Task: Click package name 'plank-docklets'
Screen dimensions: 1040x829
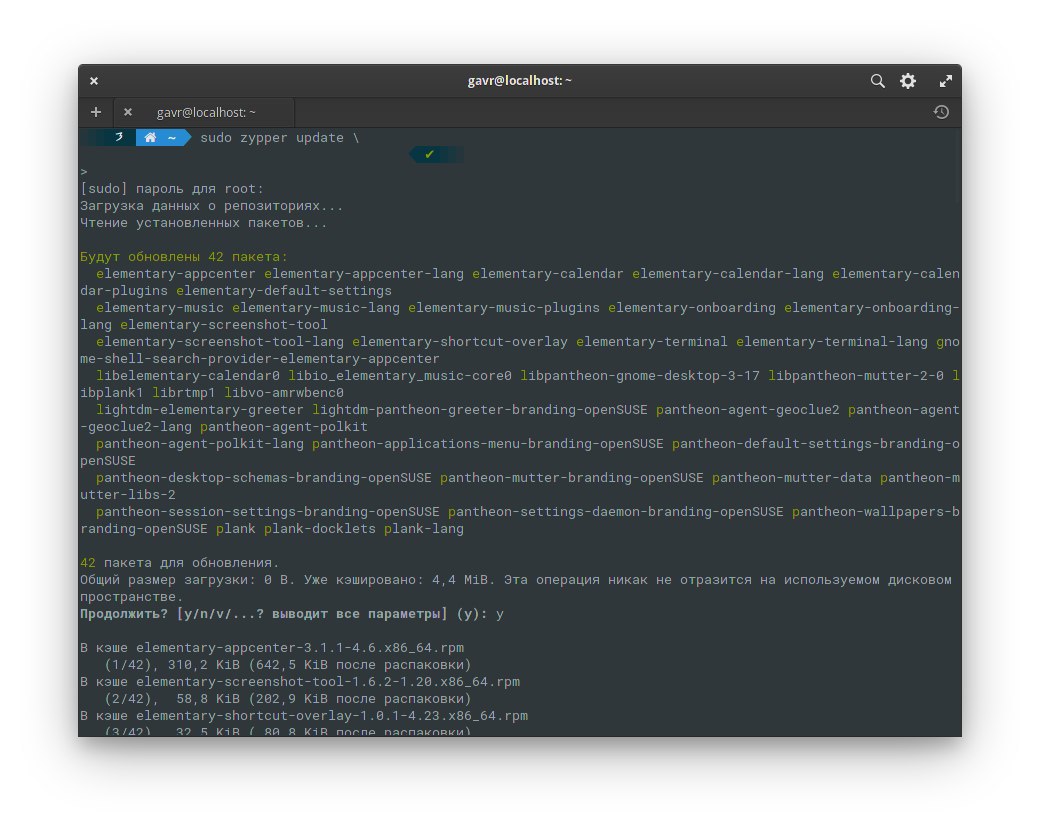Action: click(x=320, y=529)
